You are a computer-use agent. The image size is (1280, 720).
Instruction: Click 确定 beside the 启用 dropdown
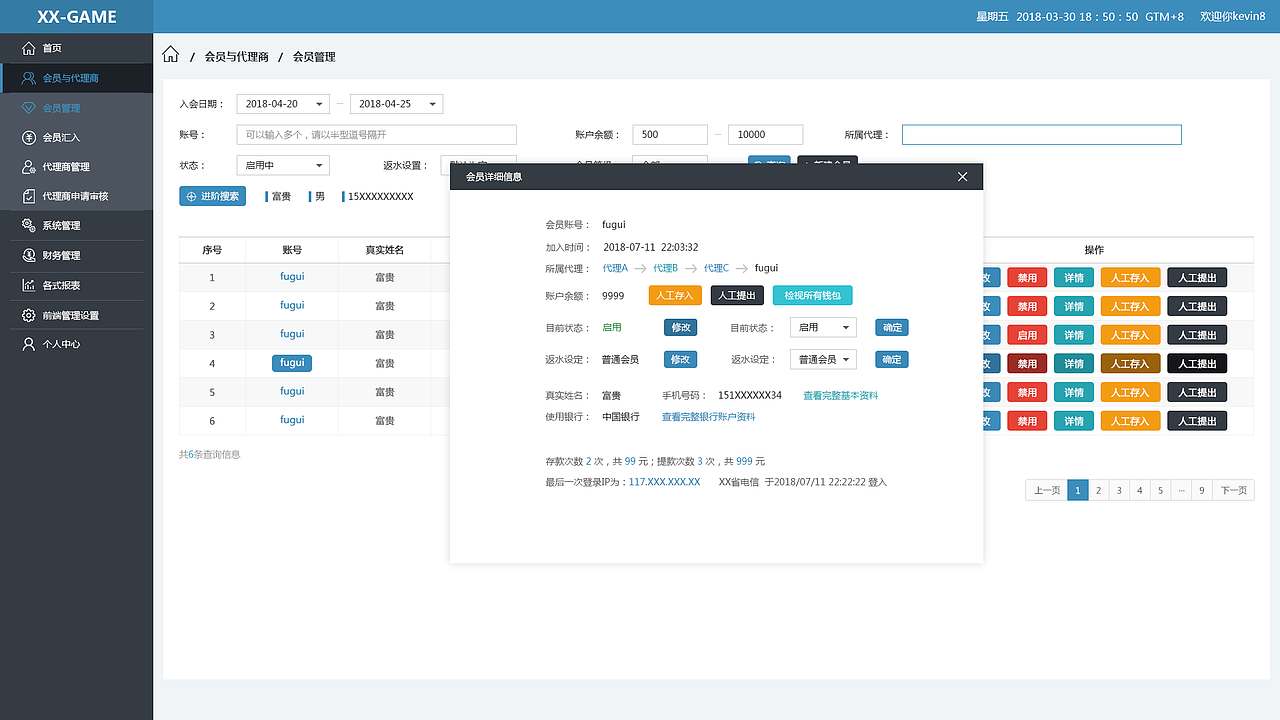click(x=892, y=327)
